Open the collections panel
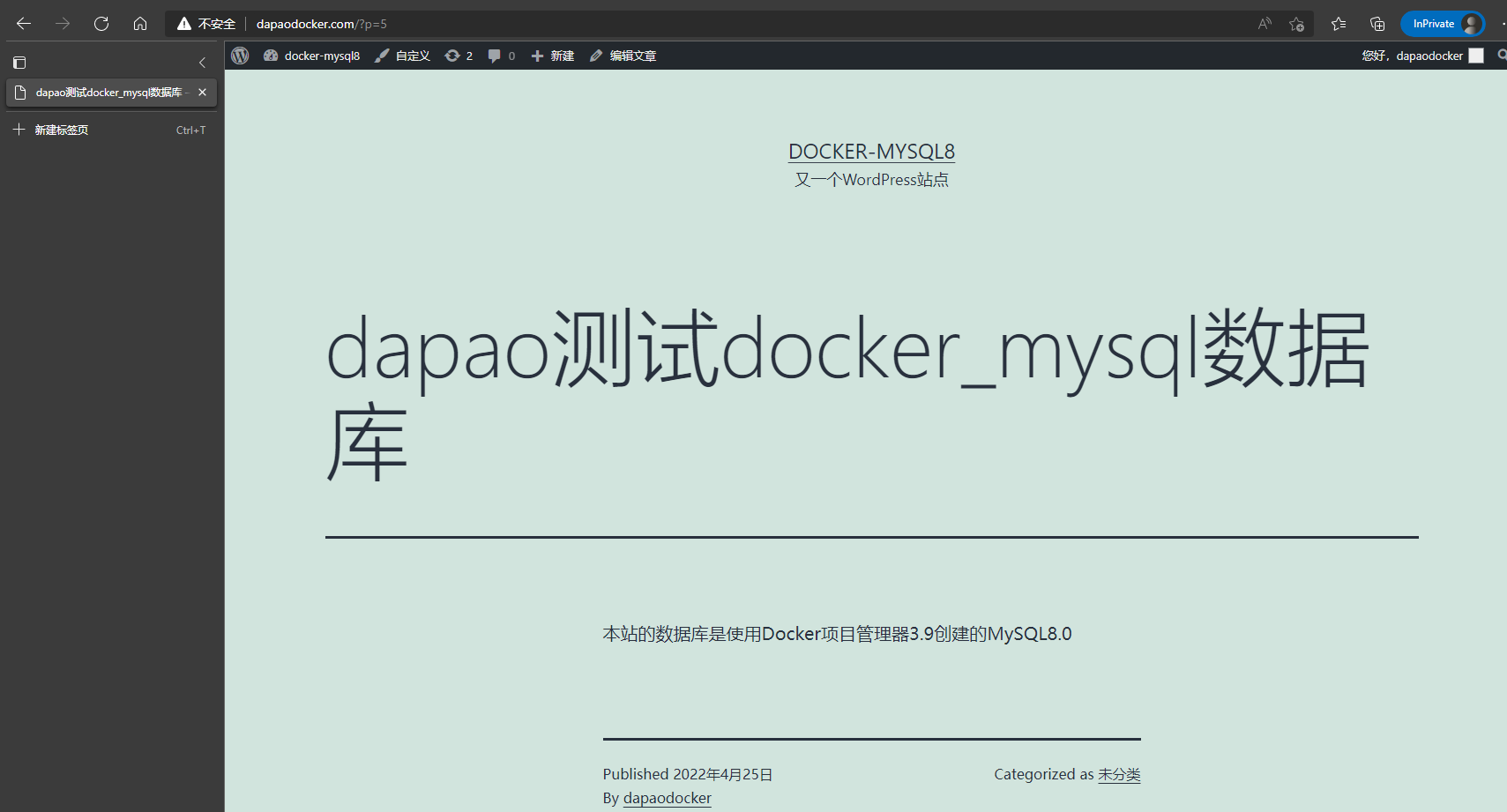This screenshot has width=1507, height=812. [x=1377, y=24]
